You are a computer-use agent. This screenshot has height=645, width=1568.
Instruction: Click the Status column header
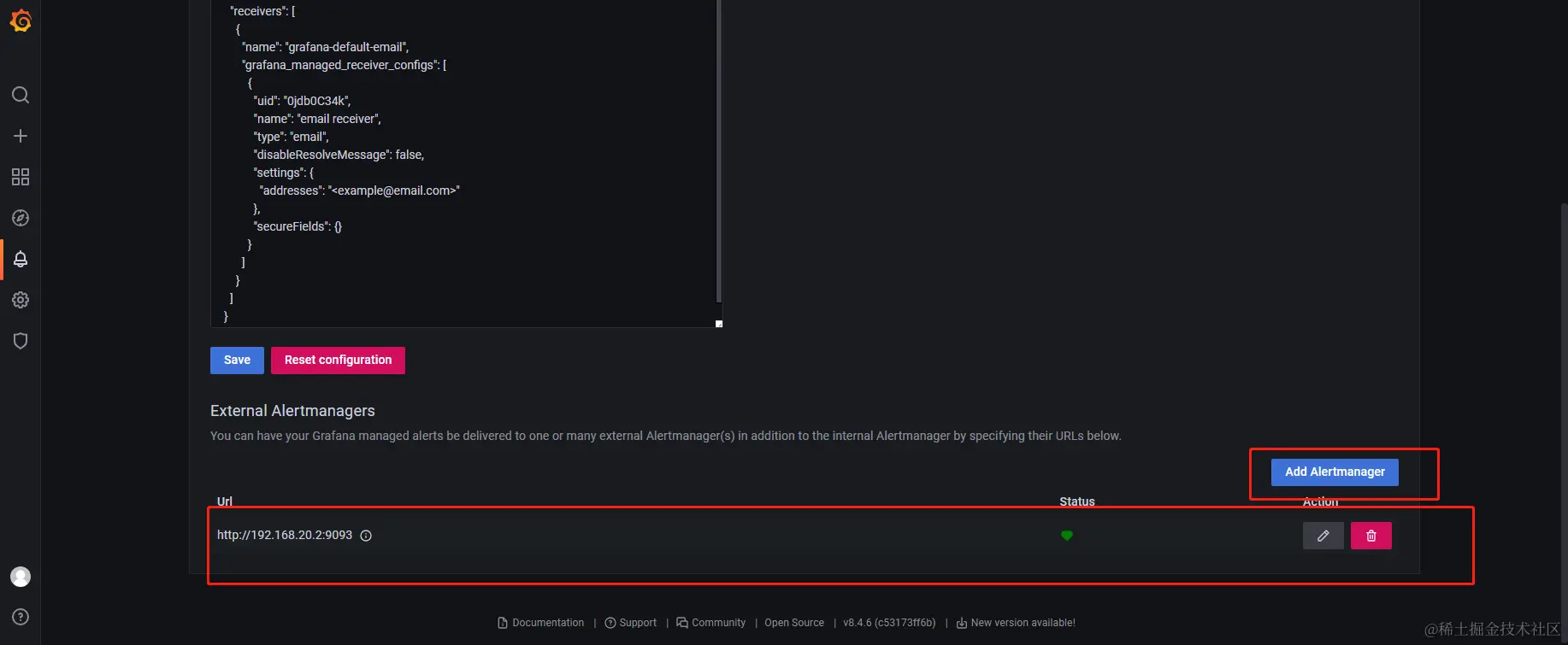(x=1077, y=501)
